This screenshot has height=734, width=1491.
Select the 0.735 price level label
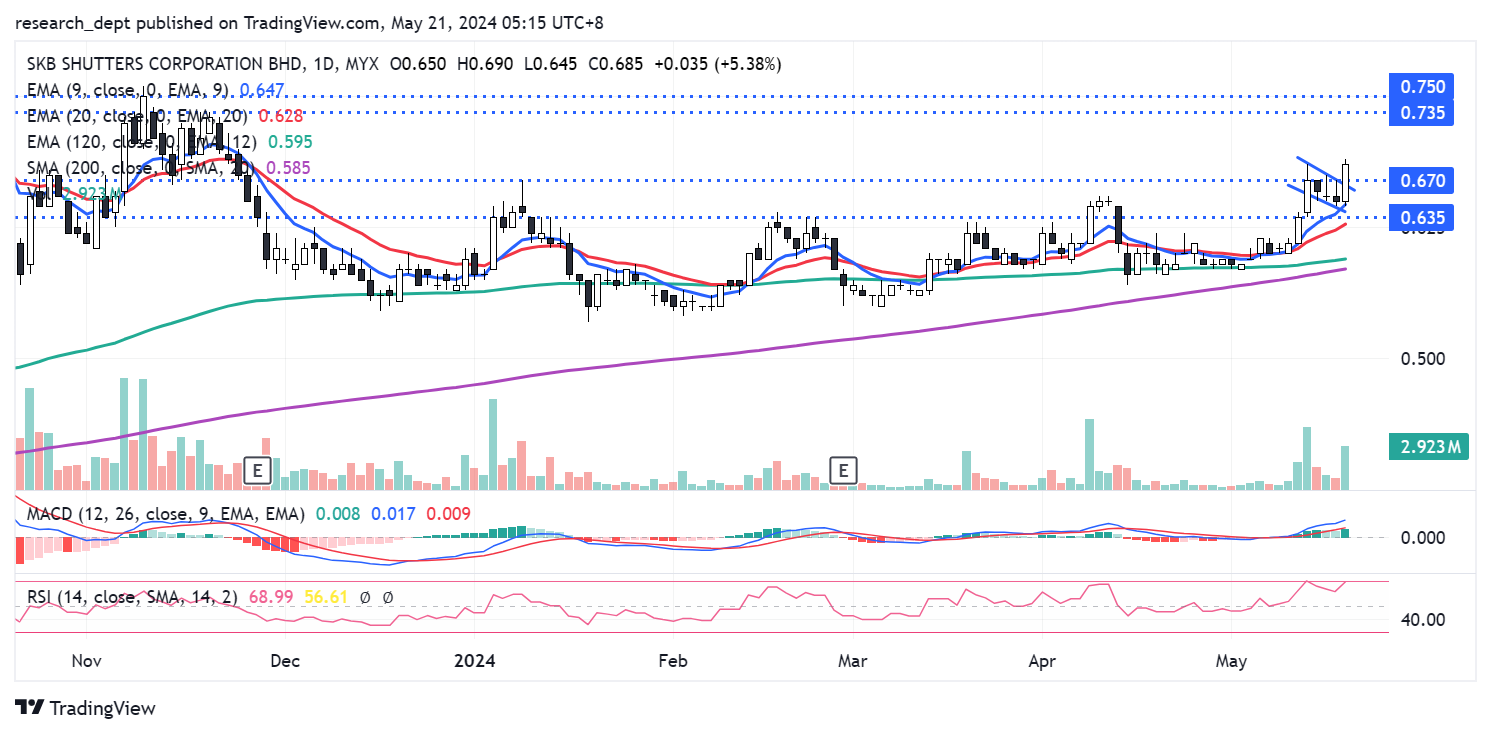[1423, 113]
